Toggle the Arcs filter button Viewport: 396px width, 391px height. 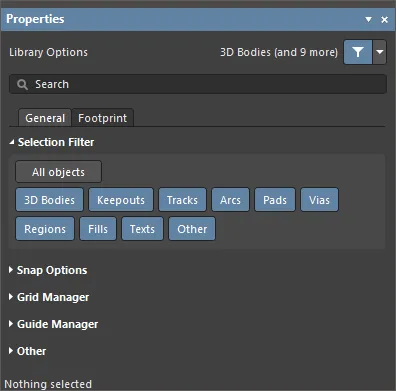click(230, 200)
